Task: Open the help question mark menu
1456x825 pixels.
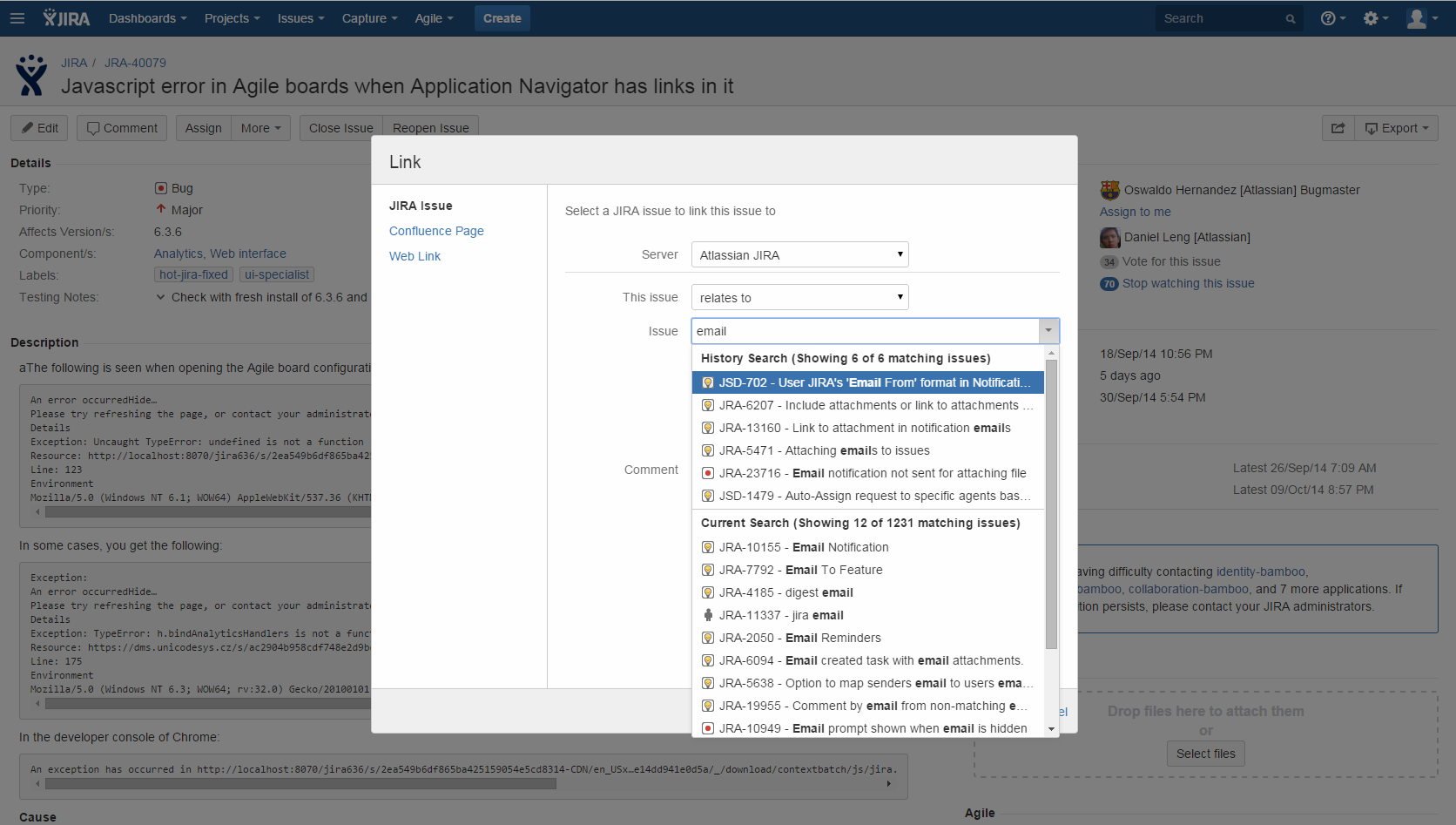Action: pos(1332,18)
